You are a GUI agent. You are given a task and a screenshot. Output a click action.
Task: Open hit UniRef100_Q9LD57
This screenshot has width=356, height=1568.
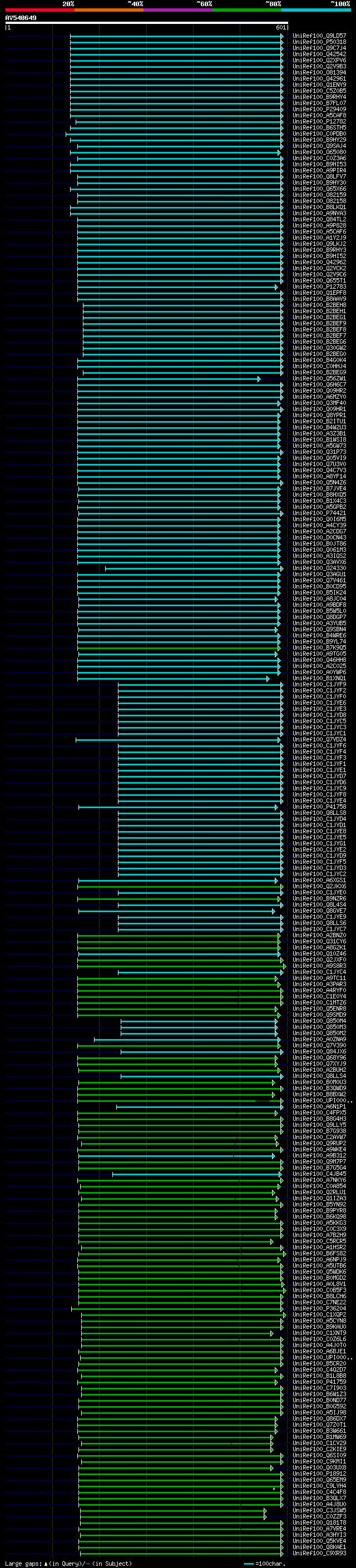(x=319, y=36)
